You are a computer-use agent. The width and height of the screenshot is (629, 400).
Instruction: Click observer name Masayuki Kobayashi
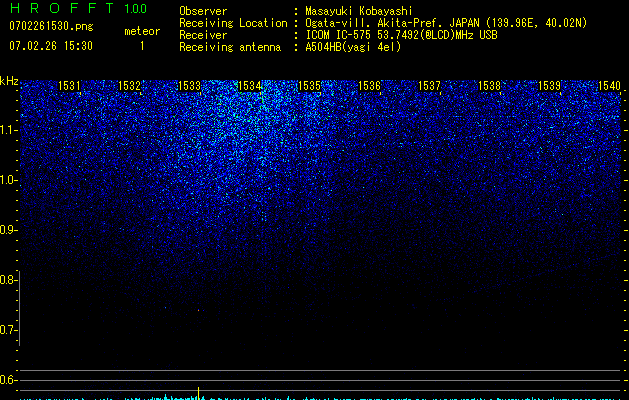click(359, 11)
